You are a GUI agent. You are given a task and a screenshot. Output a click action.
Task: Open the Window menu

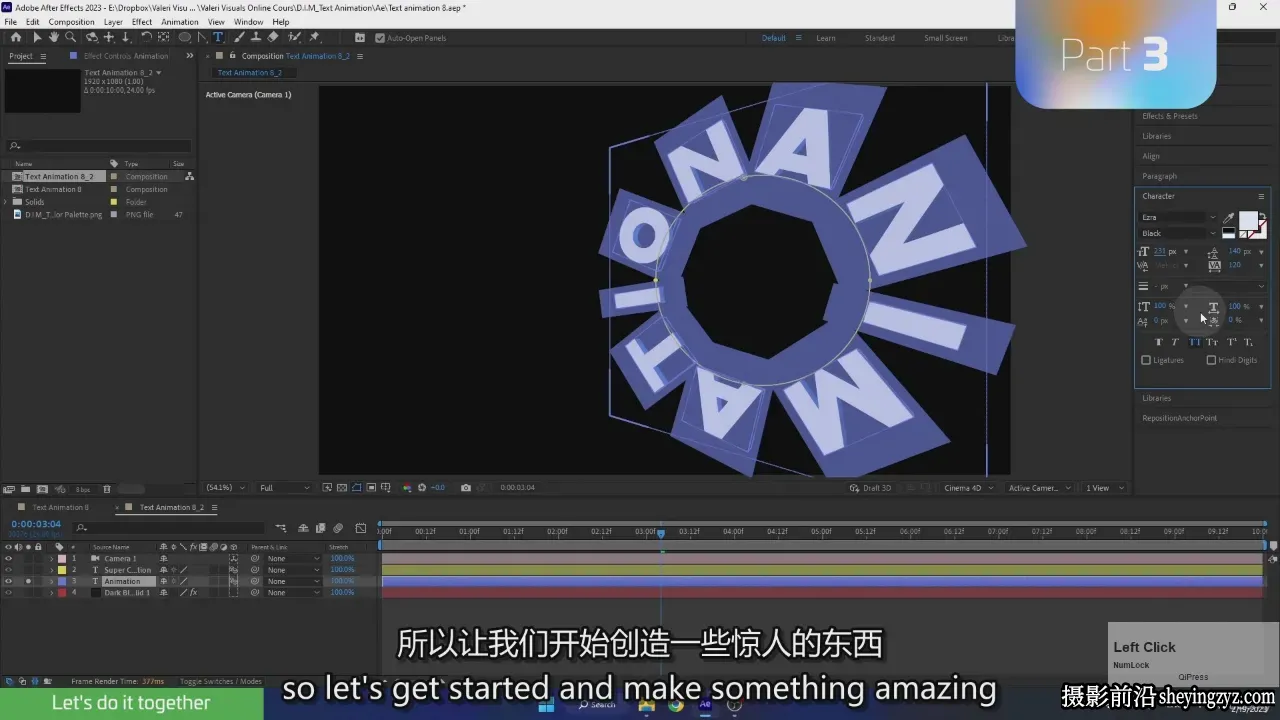pos(249,22)
